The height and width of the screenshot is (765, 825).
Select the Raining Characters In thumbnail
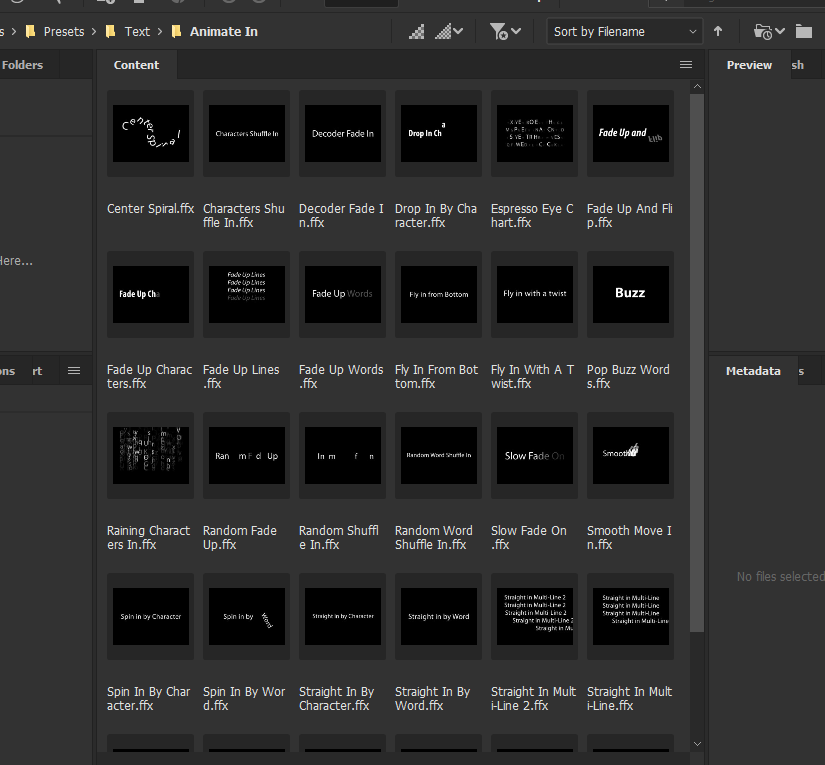point(150,455)
